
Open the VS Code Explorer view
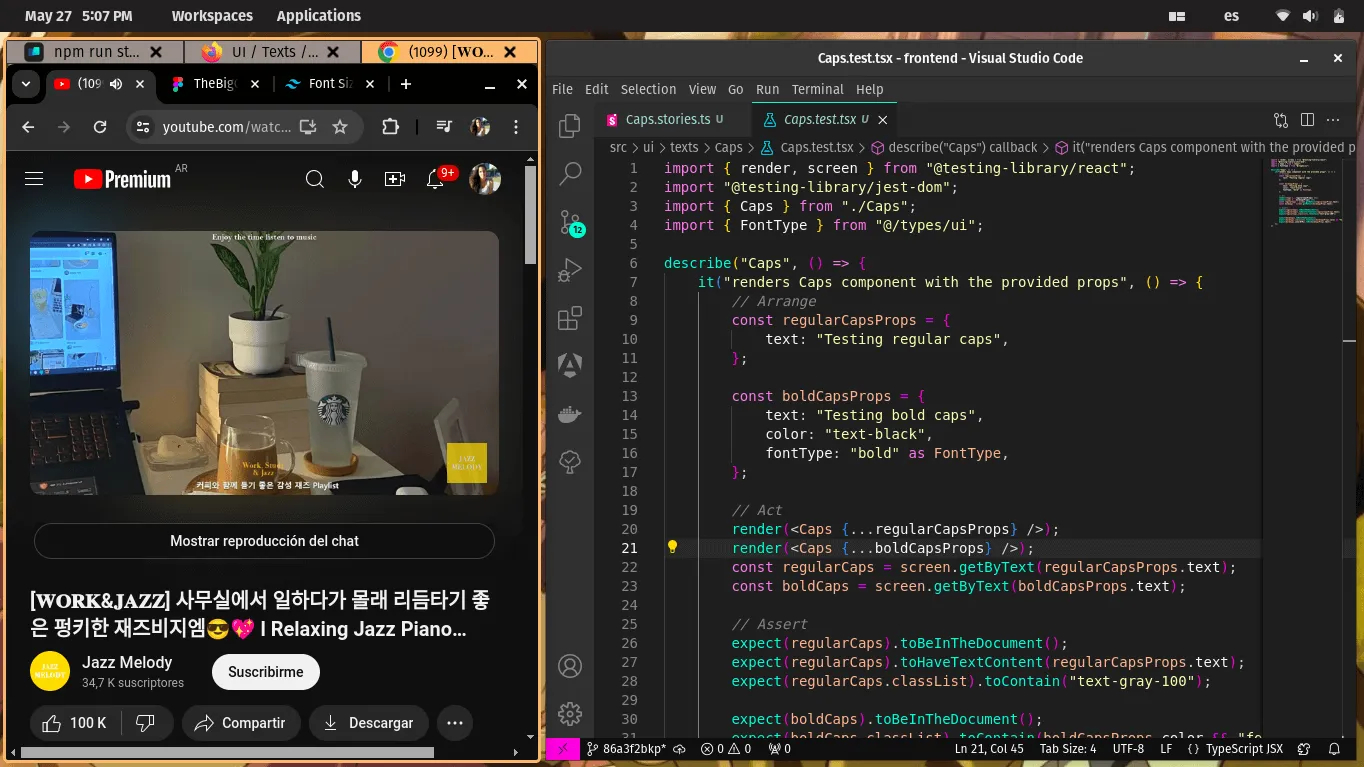[570, 126]
